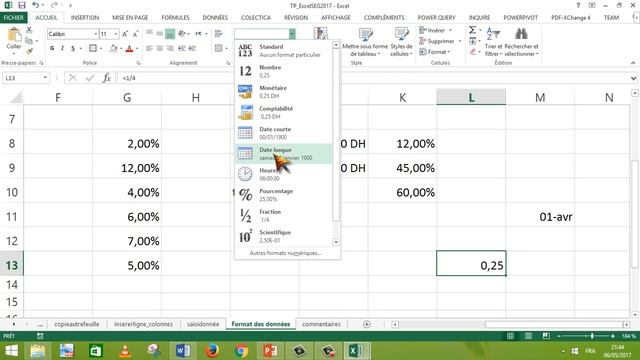Open Trier et filtrer dropdown
The width and height of the screenshot is (640, 360).
click(493, 42)
